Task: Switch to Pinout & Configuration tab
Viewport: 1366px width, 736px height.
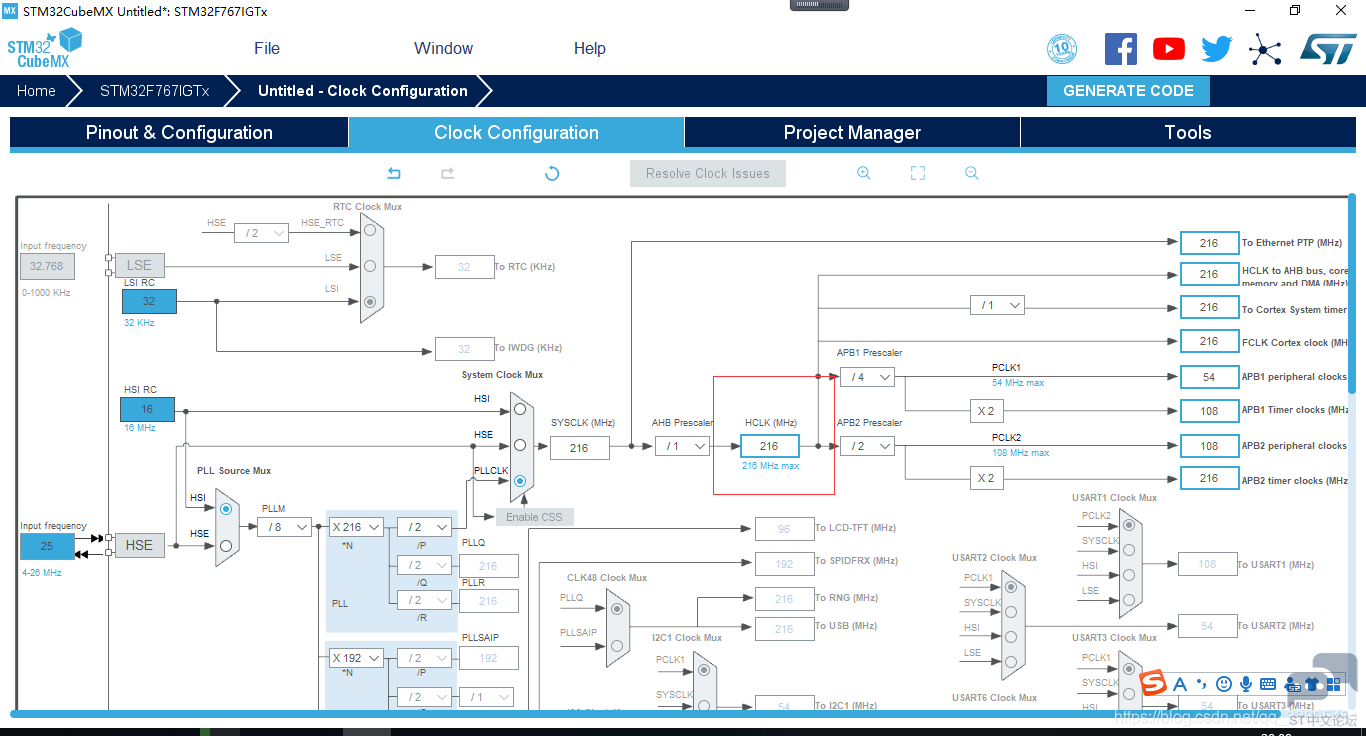Action: click(x=179, y=133)
